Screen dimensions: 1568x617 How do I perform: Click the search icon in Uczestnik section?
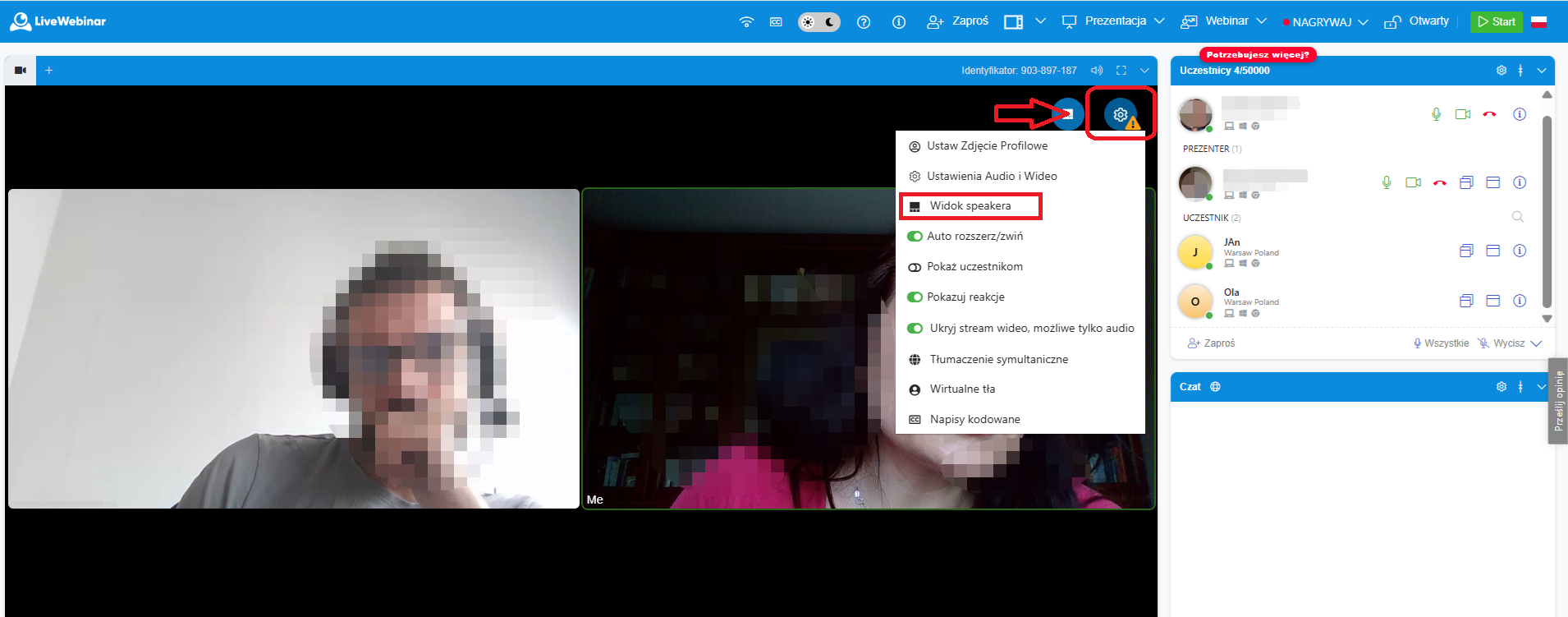coord(1517,217)
